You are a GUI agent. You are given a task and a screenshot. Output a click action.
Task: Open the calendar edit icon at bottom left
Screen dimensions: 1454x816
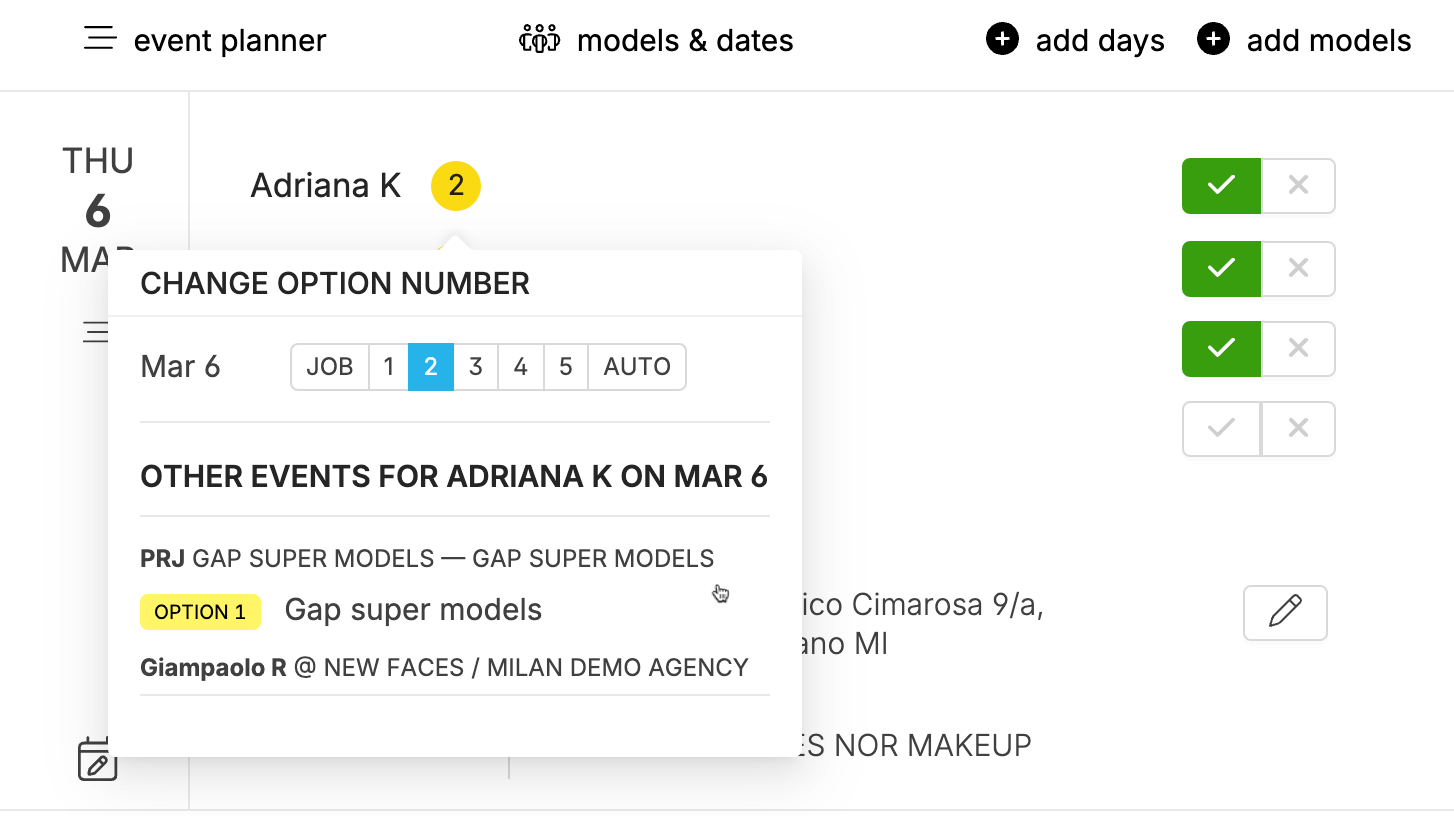click(97, 759)
